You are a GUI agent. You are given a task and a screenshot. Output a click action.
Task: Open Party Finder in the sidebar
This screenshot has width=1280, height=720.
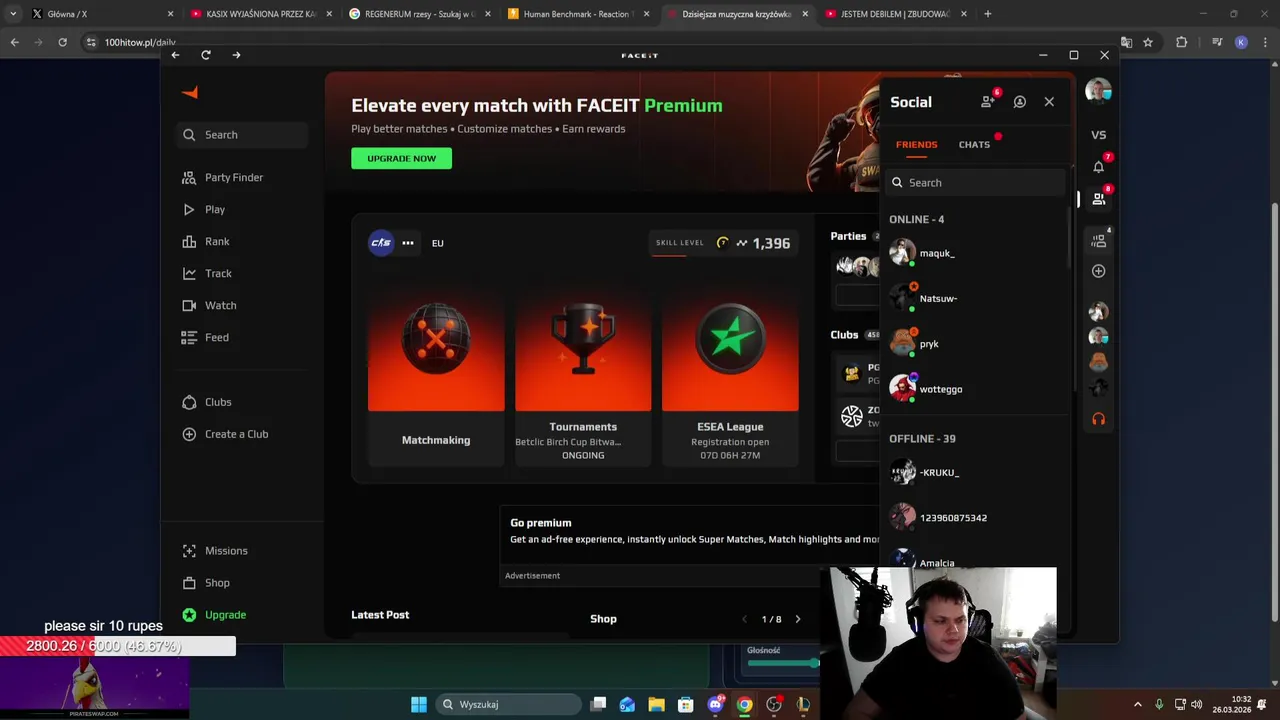pyautogui.click(x=222, y=177)
